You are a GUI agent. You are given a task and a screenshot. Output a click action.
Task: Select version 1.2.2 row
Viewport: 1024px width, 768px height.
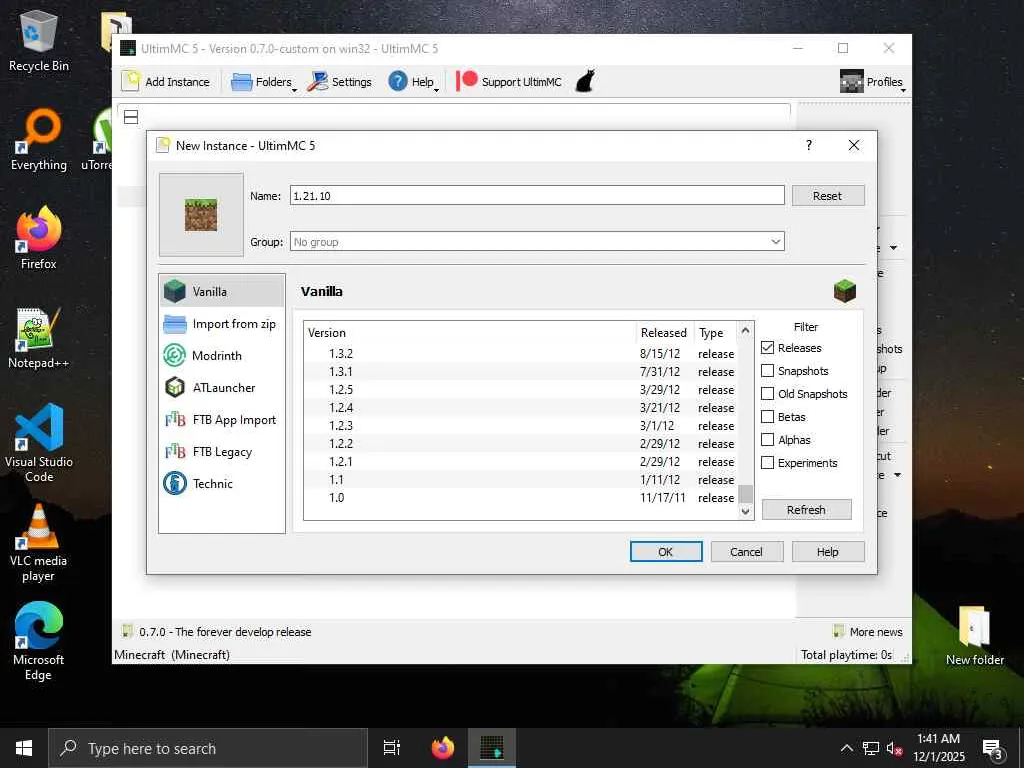coord(521,443)
